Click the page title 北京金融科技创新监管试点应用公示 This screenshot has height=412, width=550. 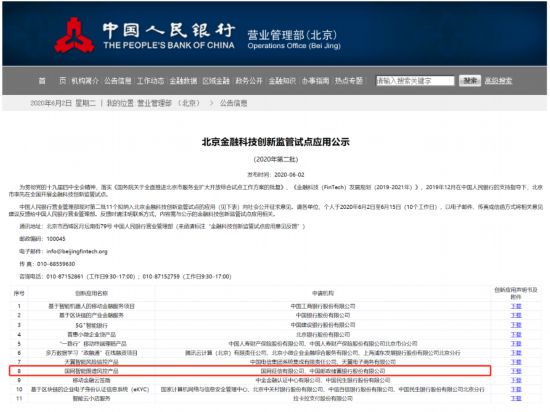point(276,142)
